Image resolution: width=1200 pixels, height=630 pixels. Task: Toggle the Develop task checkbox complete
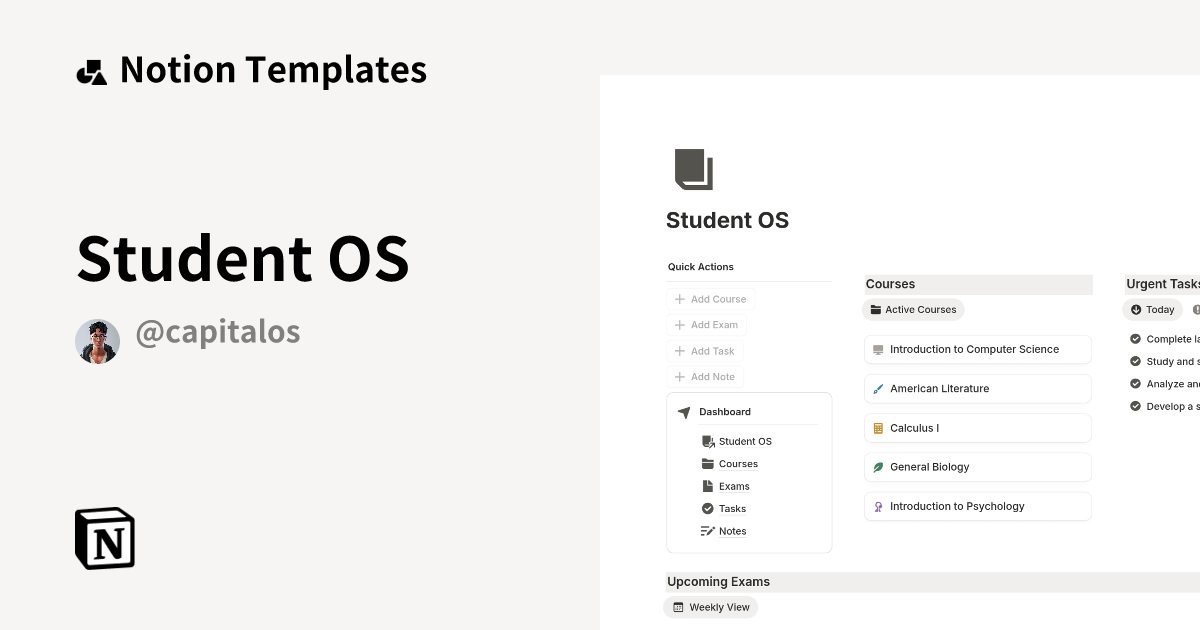tap(1135, 406)
